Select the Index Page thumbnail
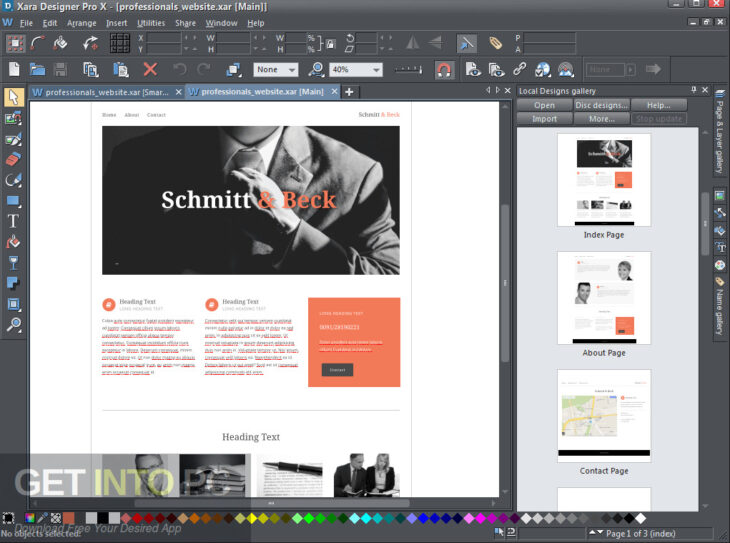This screenshot has width=730, height=543. coord(604,180)
